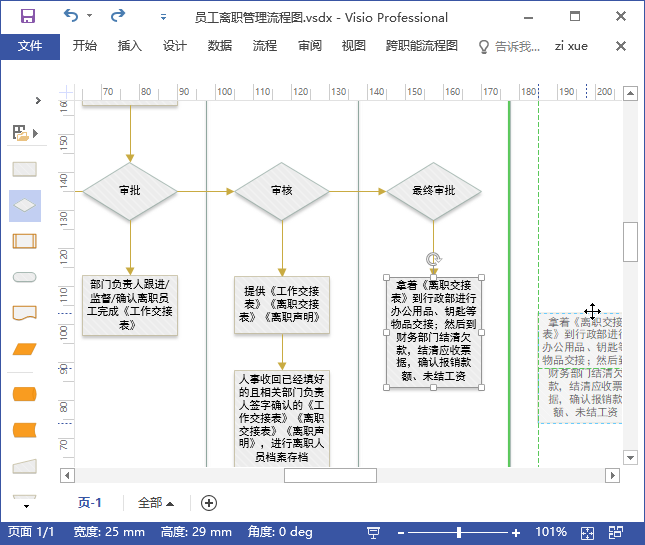Select the Subprocess shape in stencil

point(25,241)
